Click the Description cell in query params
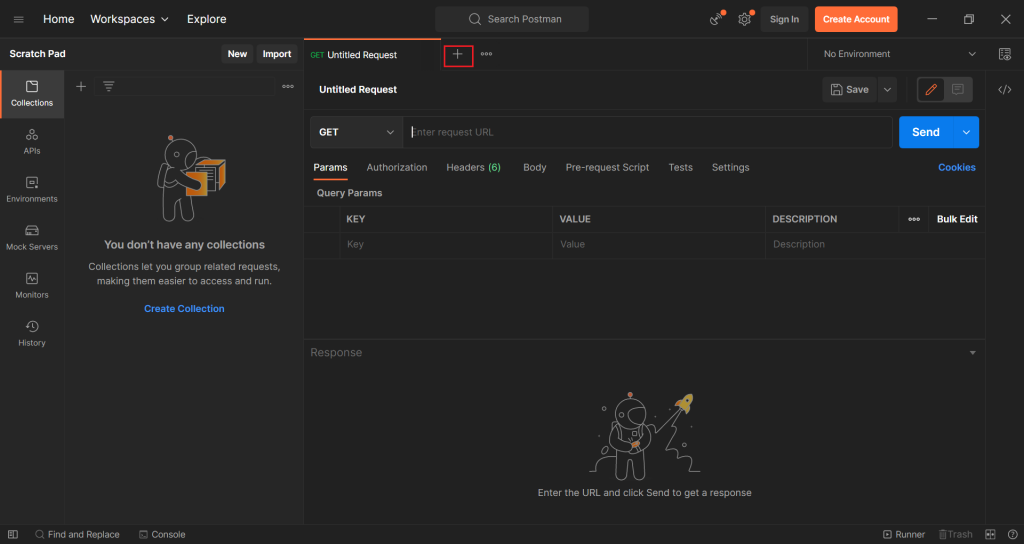 tap(875, 245)
